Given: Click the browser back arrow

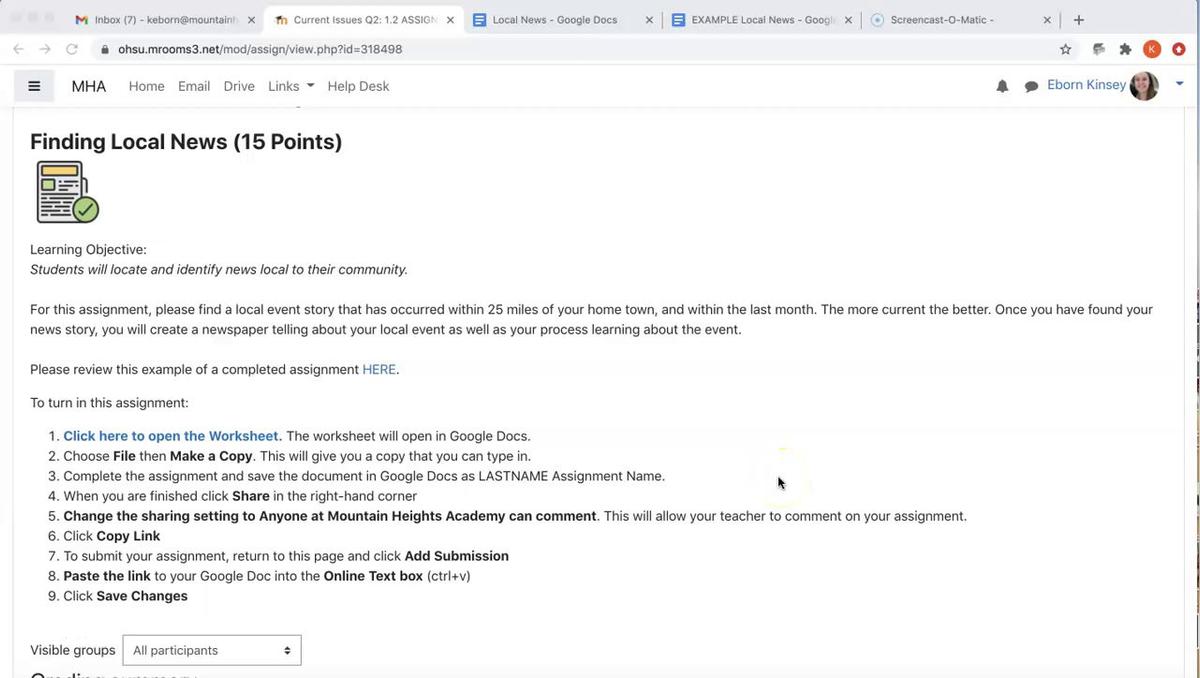Looking at the screenshot, I should (x=18, y=49).
